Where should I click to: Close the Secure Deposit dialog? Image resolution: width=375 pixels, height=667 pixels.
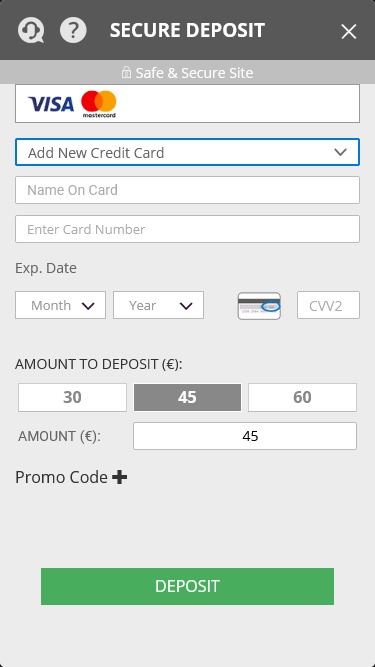tap(349, 31)
